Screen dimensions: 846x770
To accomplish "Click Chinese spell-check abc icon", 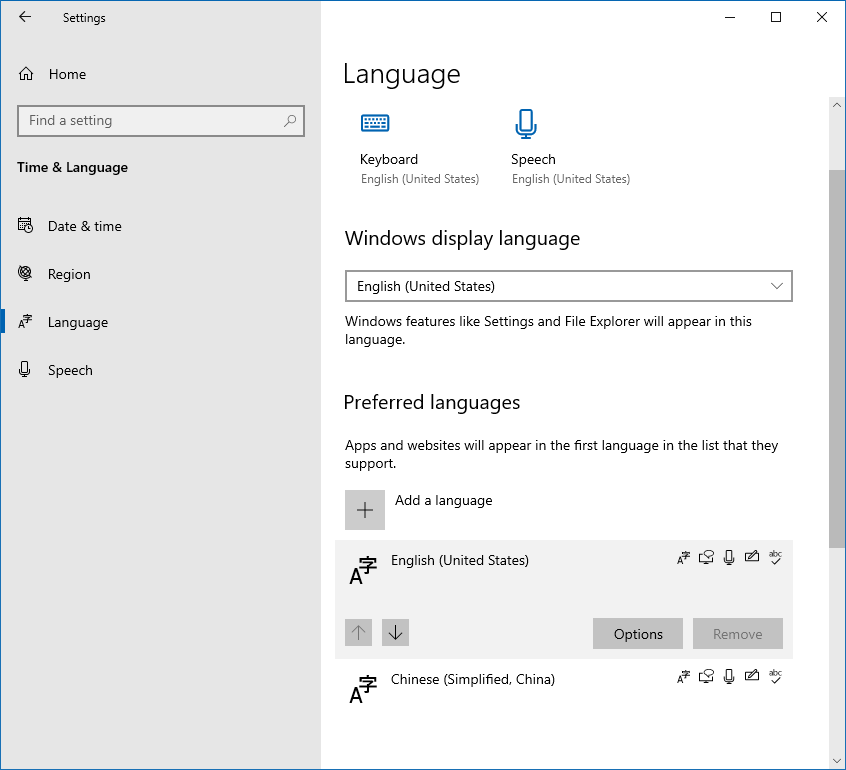I will [775, 677].
